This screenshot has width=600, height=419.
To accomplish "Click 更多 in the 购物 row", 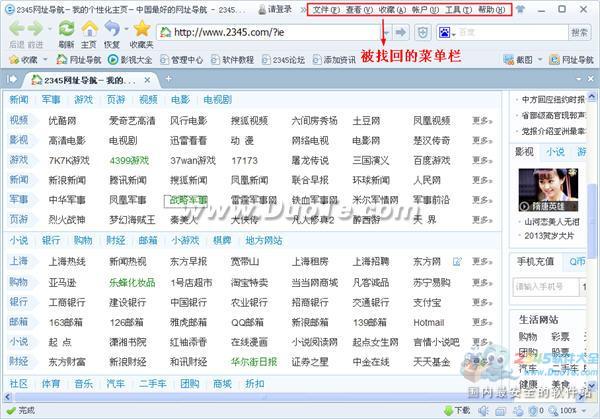I will [482, 283].
